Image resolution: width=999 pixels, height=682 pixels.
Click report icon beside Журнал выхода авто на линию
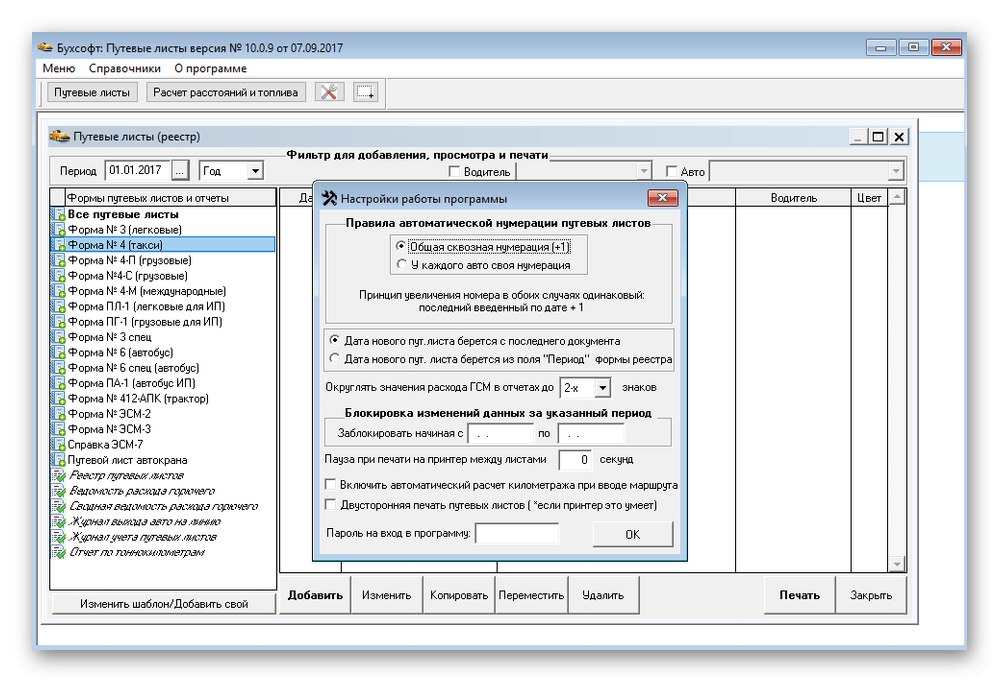tap(59, 521)
